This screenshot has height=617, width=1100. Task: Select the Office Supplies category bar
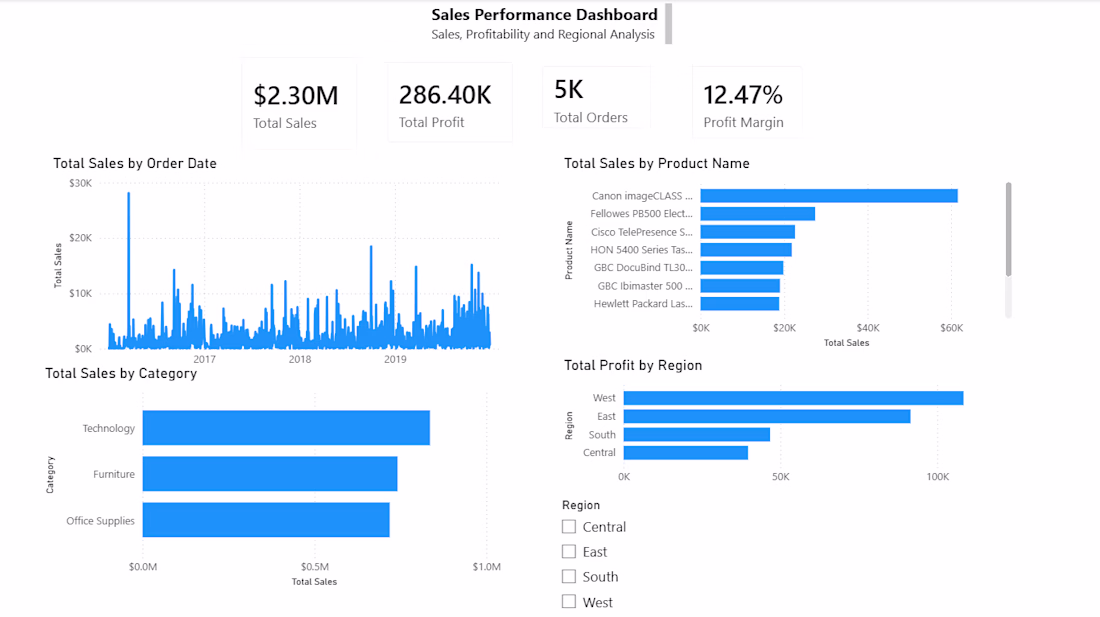coord(266,520)
